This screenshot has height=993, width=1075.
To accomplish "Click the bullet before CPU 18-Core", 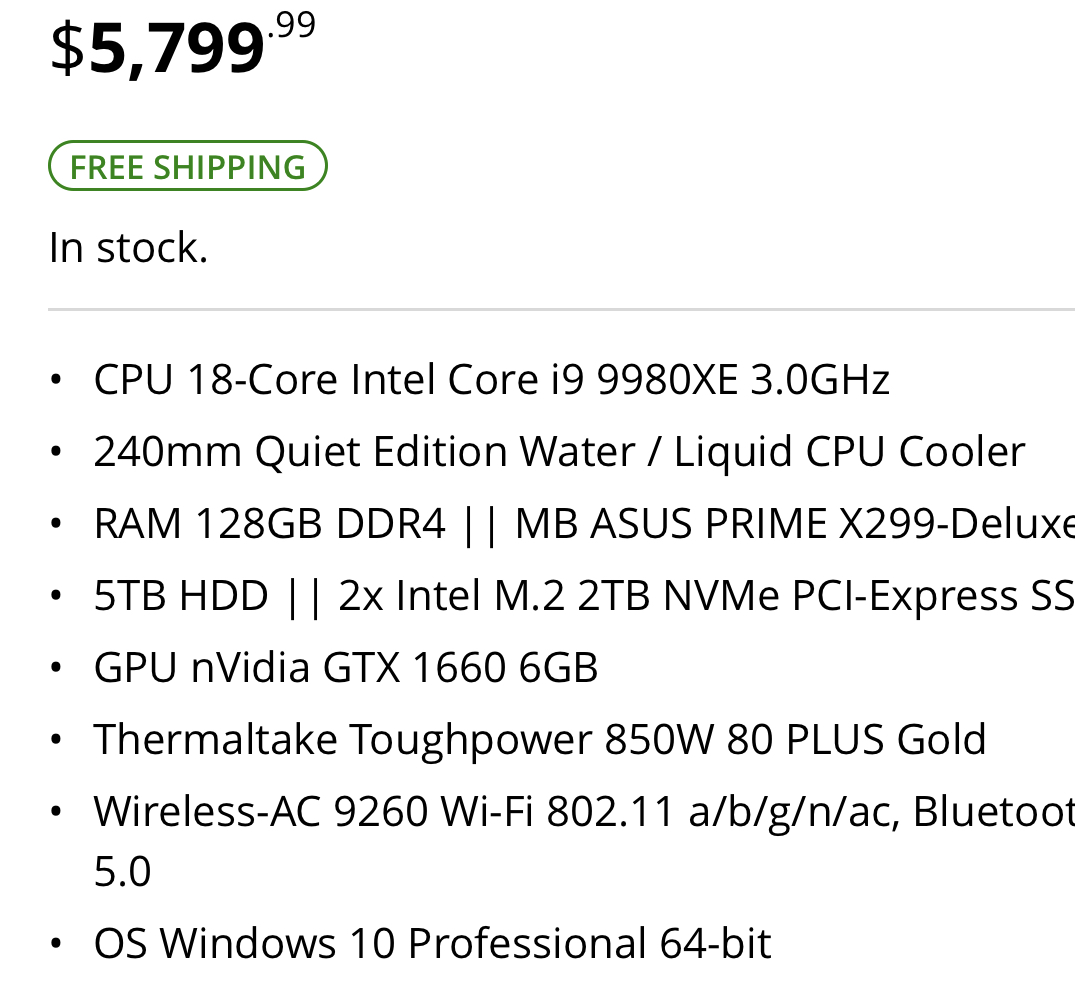I will tap(56, 379).
